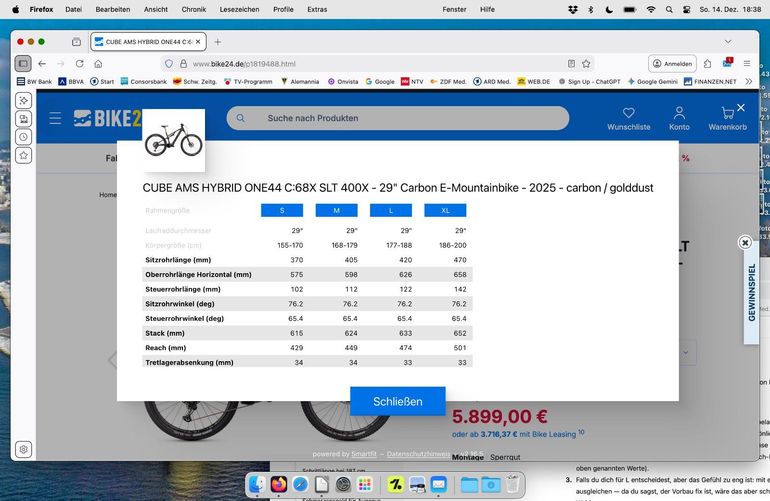This screenshot has width=770, height=501.
Task: Show site security padlock info
Action: click(x=183, y=63)
